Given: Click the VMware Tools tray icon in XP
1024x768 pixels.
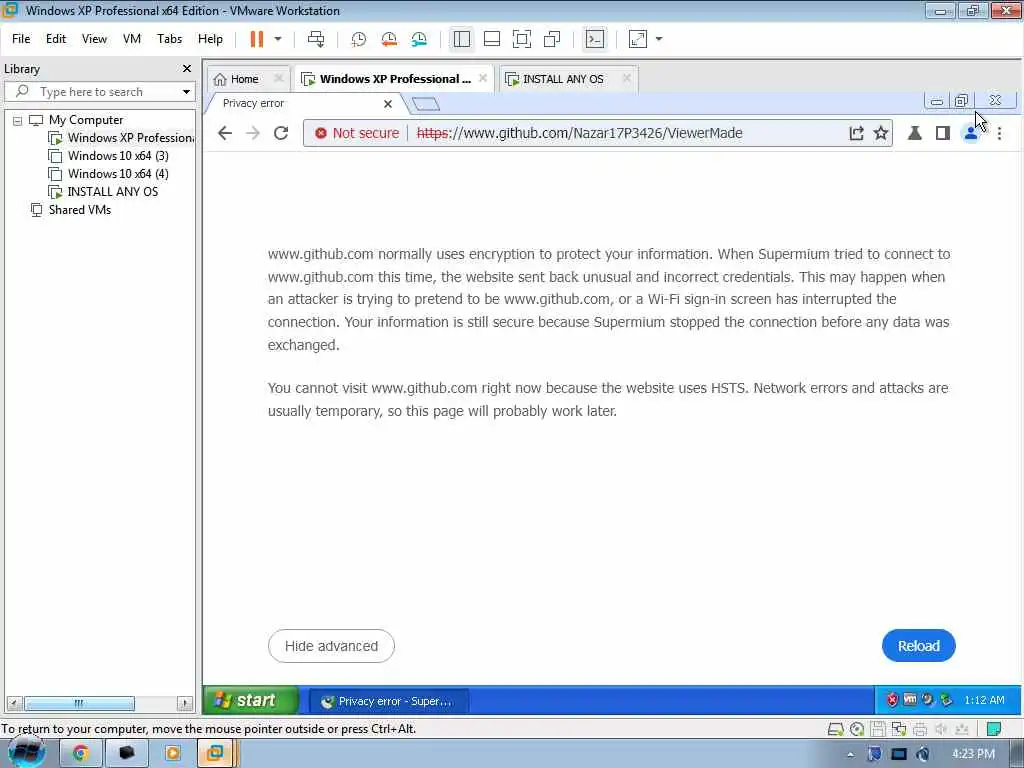Looking at the screenshot, I should 910,699.
